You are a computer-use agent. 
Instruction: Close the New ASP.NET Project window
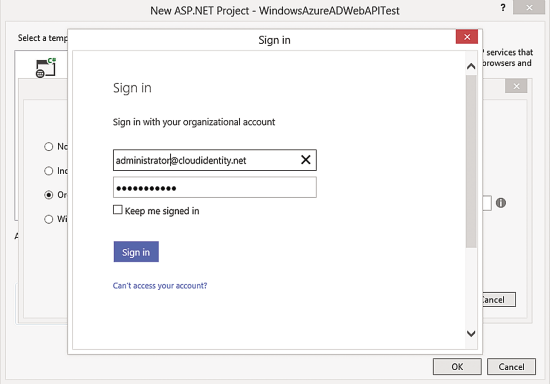[x=529, y=7]
